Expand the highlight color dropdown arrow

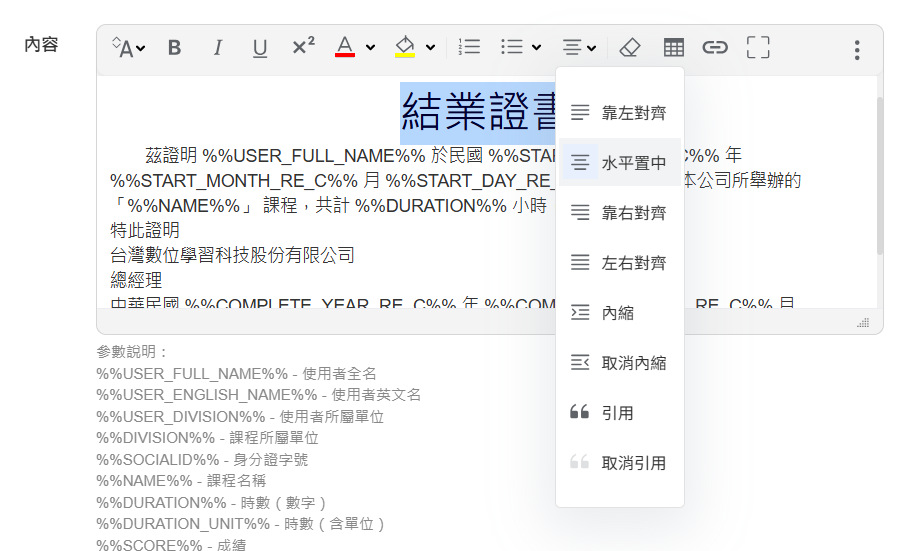tap(431, 48)
